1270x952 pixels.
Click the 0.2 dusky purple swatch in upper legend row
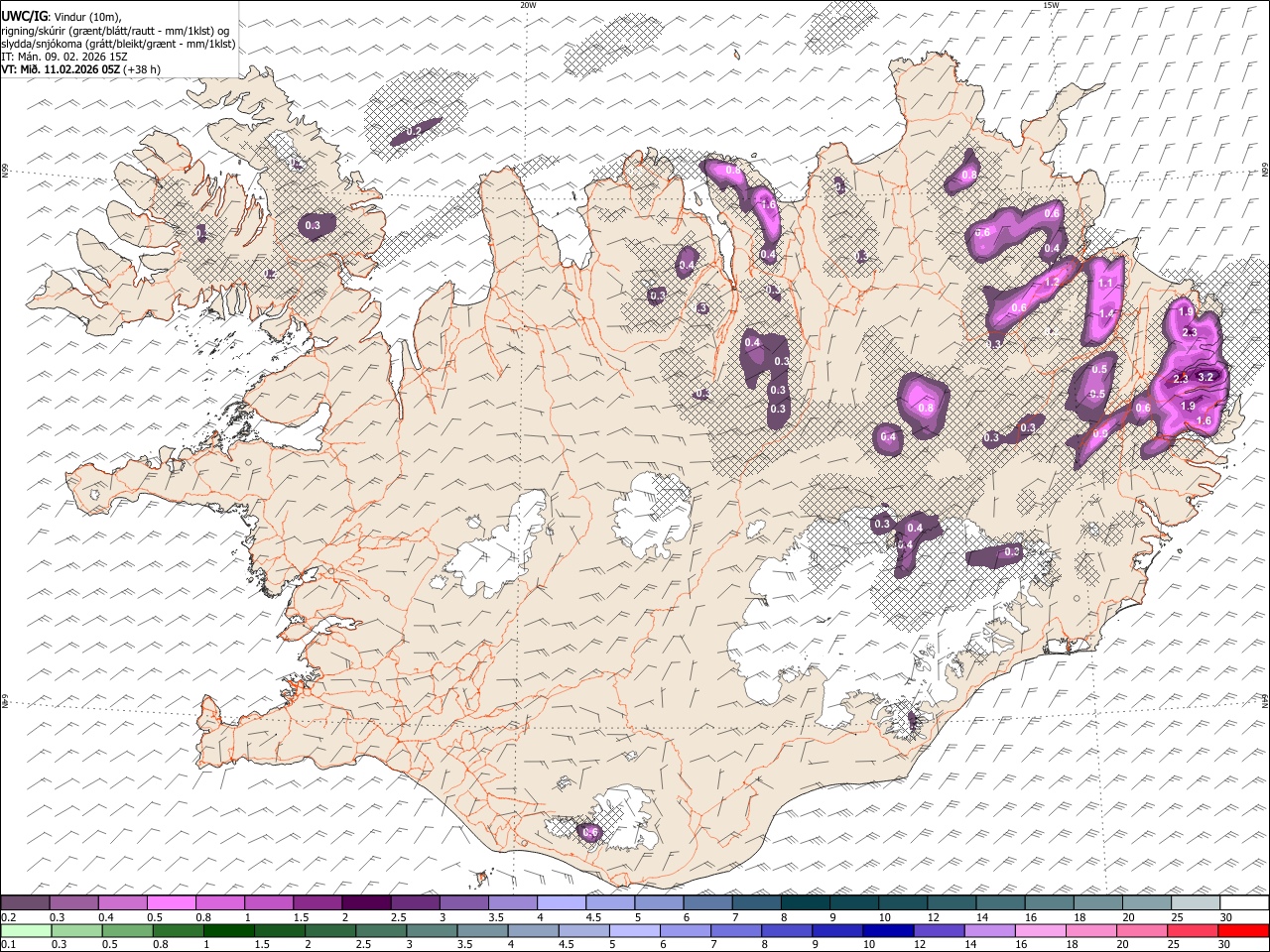(25, 902)
